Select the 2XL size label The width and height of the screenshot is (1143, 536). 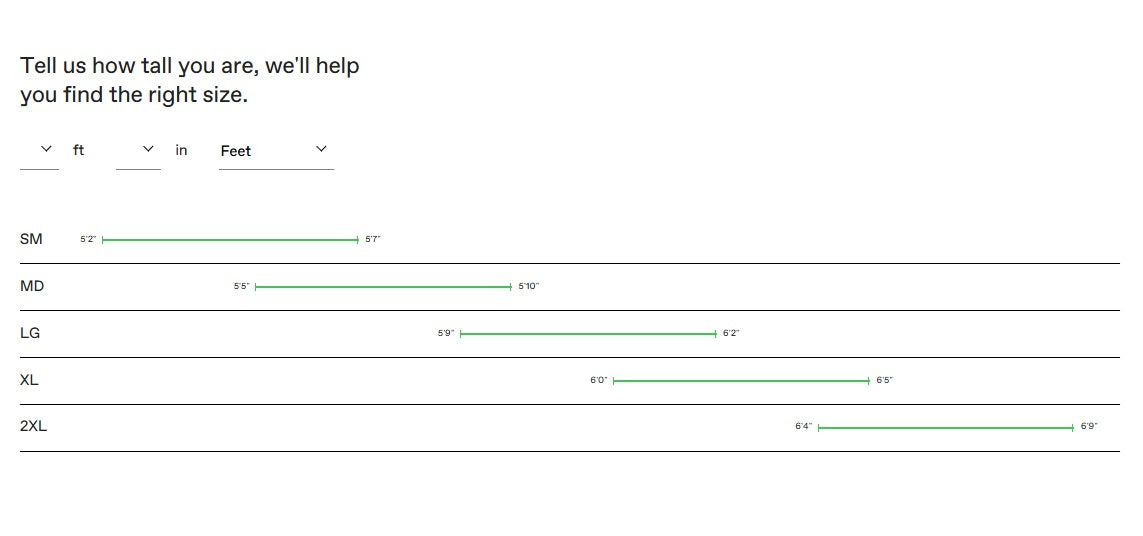pyautogui.click(x=33, y=426)
